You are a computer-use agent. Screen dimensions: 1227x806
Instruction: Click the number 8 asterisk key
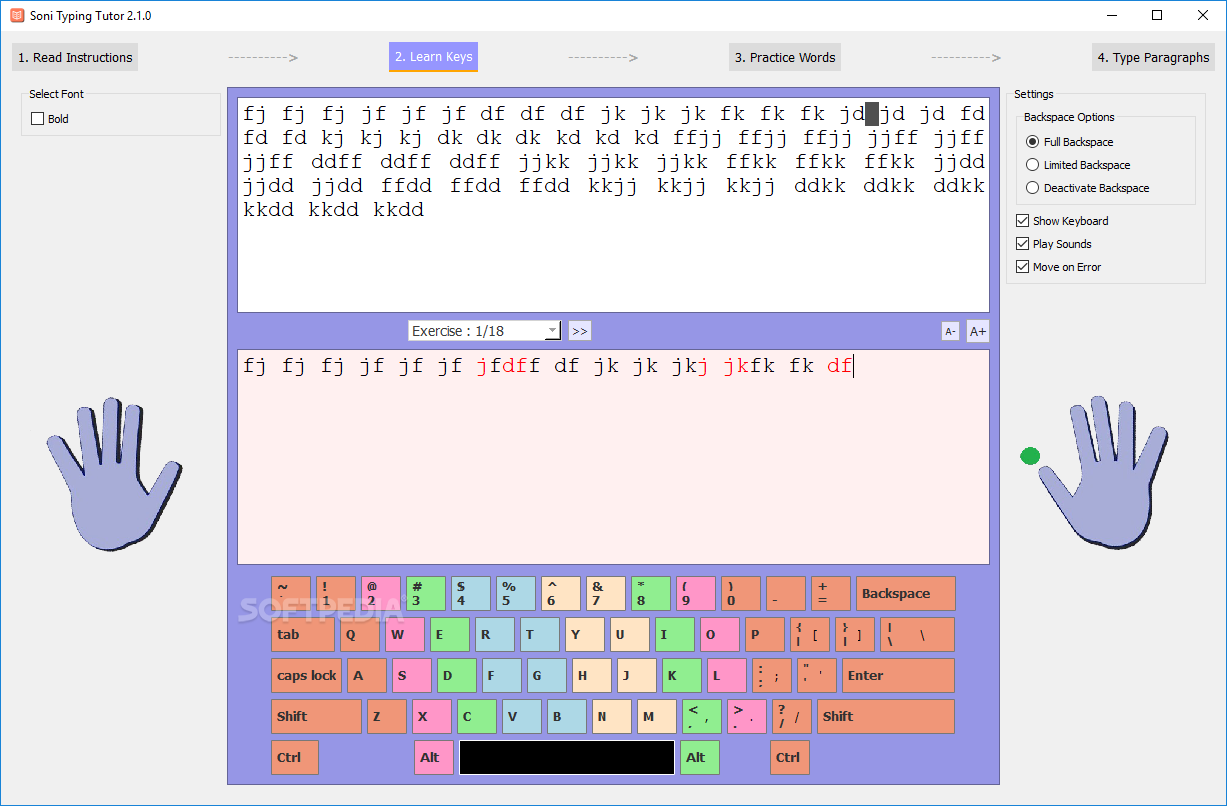651,593
